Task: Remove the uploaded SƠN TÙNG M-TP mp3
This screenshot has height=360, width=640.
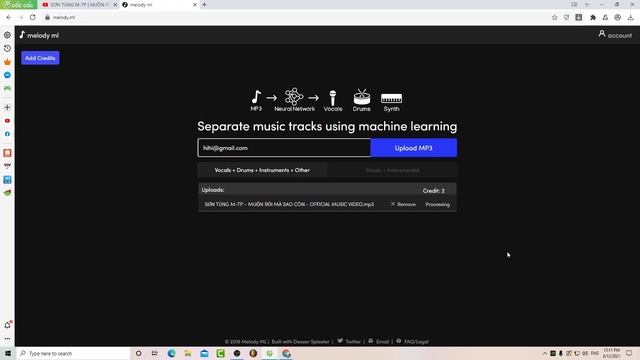Action: coord(403,204)
